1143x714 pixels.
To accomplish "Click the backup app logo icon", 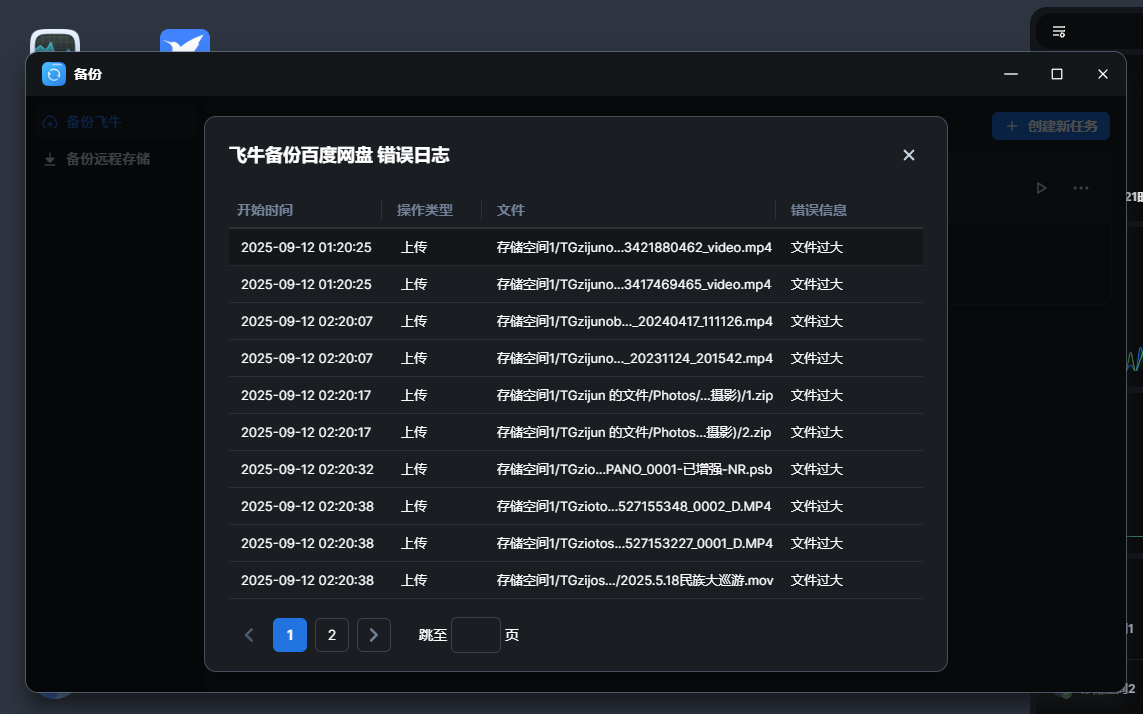I will [54, 74].
